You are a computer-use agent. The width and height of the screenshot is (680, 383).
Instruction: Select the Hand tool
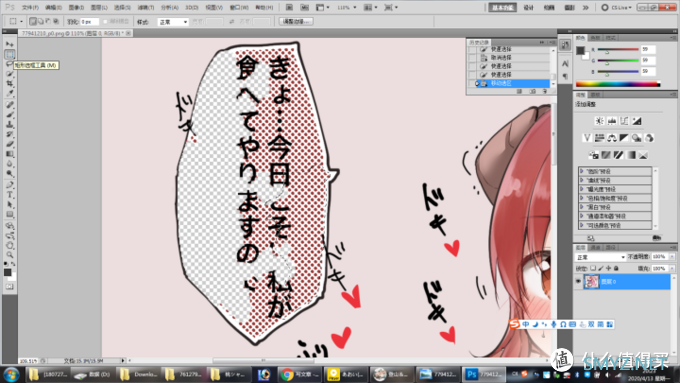10,245
